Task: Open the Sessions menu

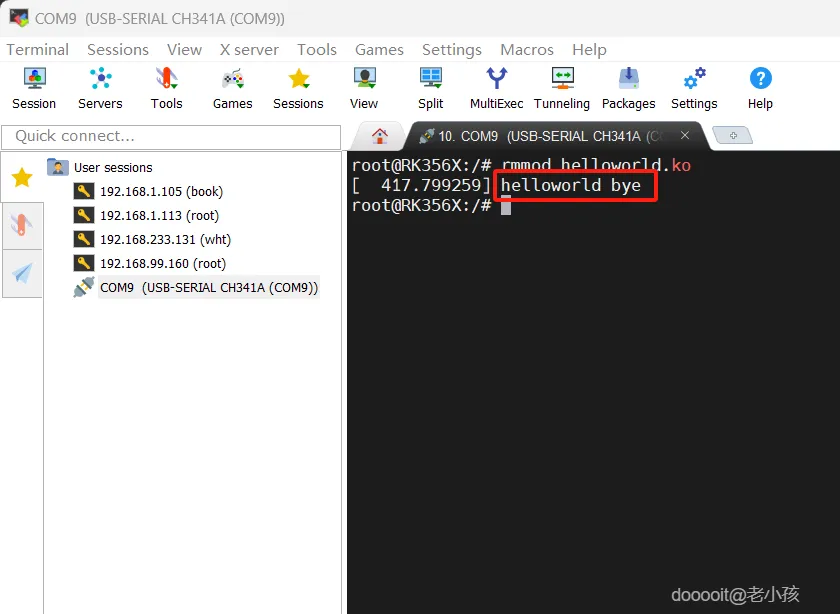Action: pos(118,49)
